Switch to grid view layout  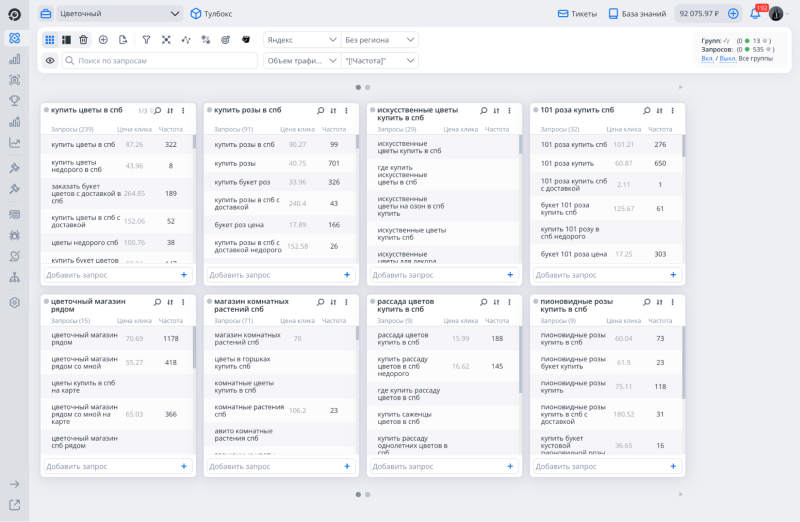click(50, 40)
